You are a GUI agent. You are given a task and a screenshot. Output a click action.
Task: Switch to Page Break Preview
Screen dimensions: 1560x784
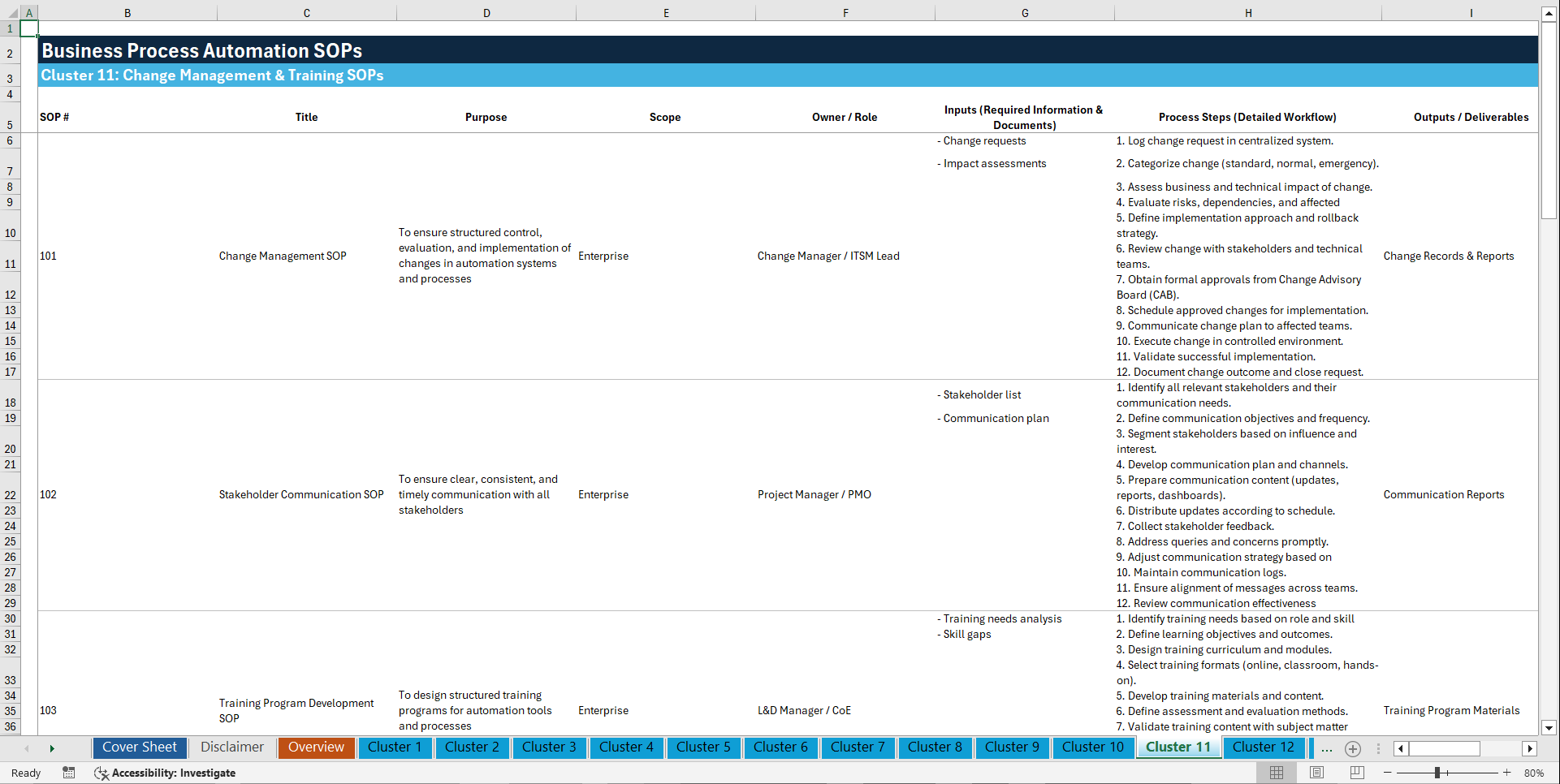click(1357, 773)
